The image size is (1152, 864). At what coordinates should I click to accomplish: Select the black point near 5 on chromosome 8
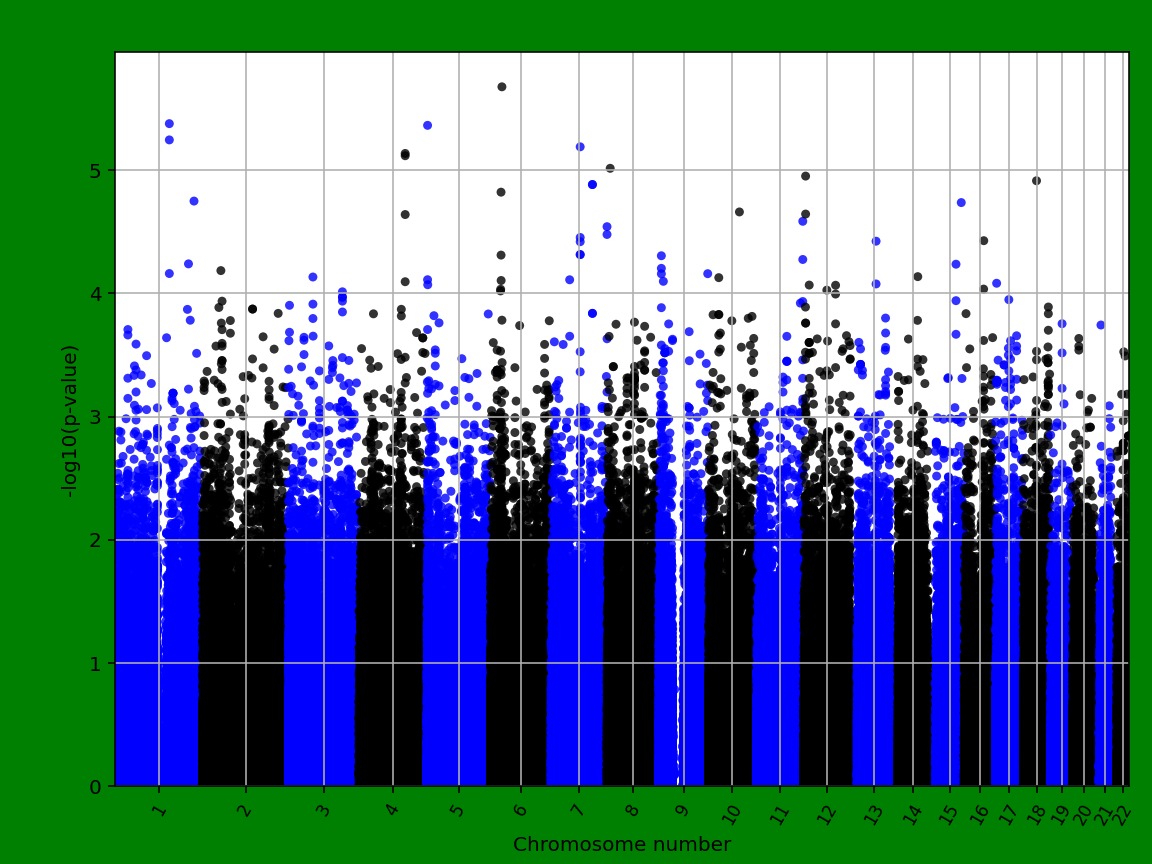click(610, 168)
